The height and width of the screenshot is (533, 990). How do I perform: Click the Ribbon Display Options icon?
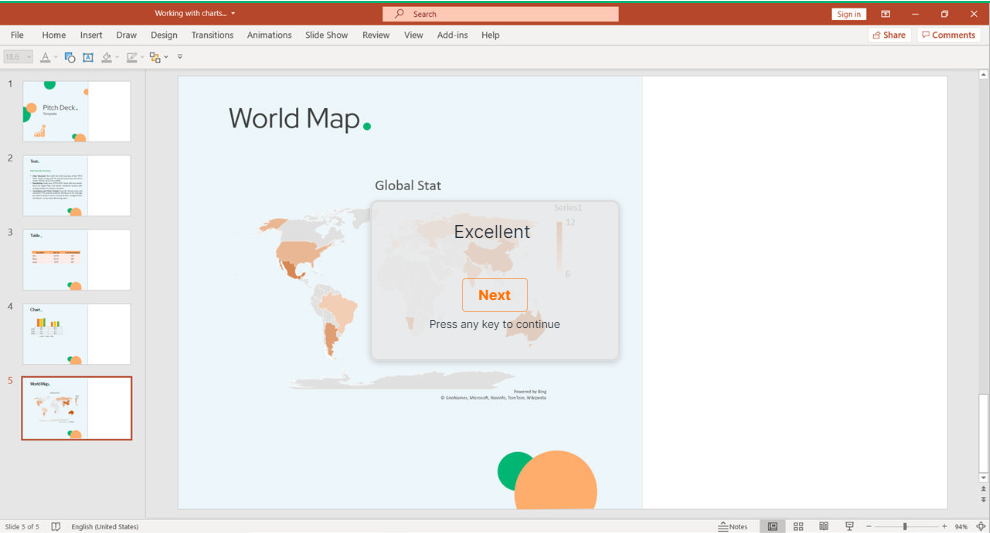click(885, 14)
